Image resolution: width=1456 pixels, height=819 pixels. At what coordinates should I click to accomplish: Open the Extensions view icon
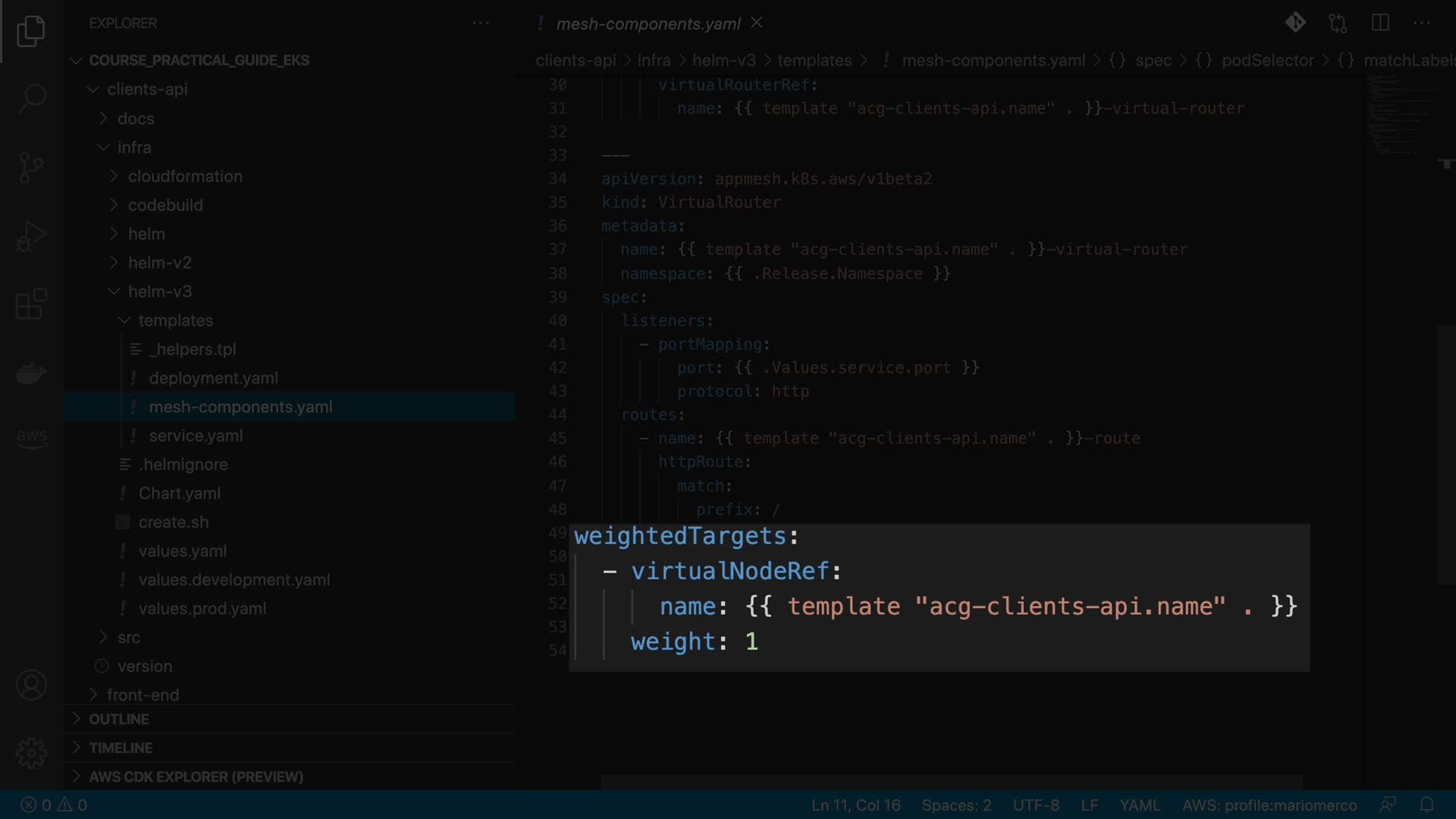[31, 304]
